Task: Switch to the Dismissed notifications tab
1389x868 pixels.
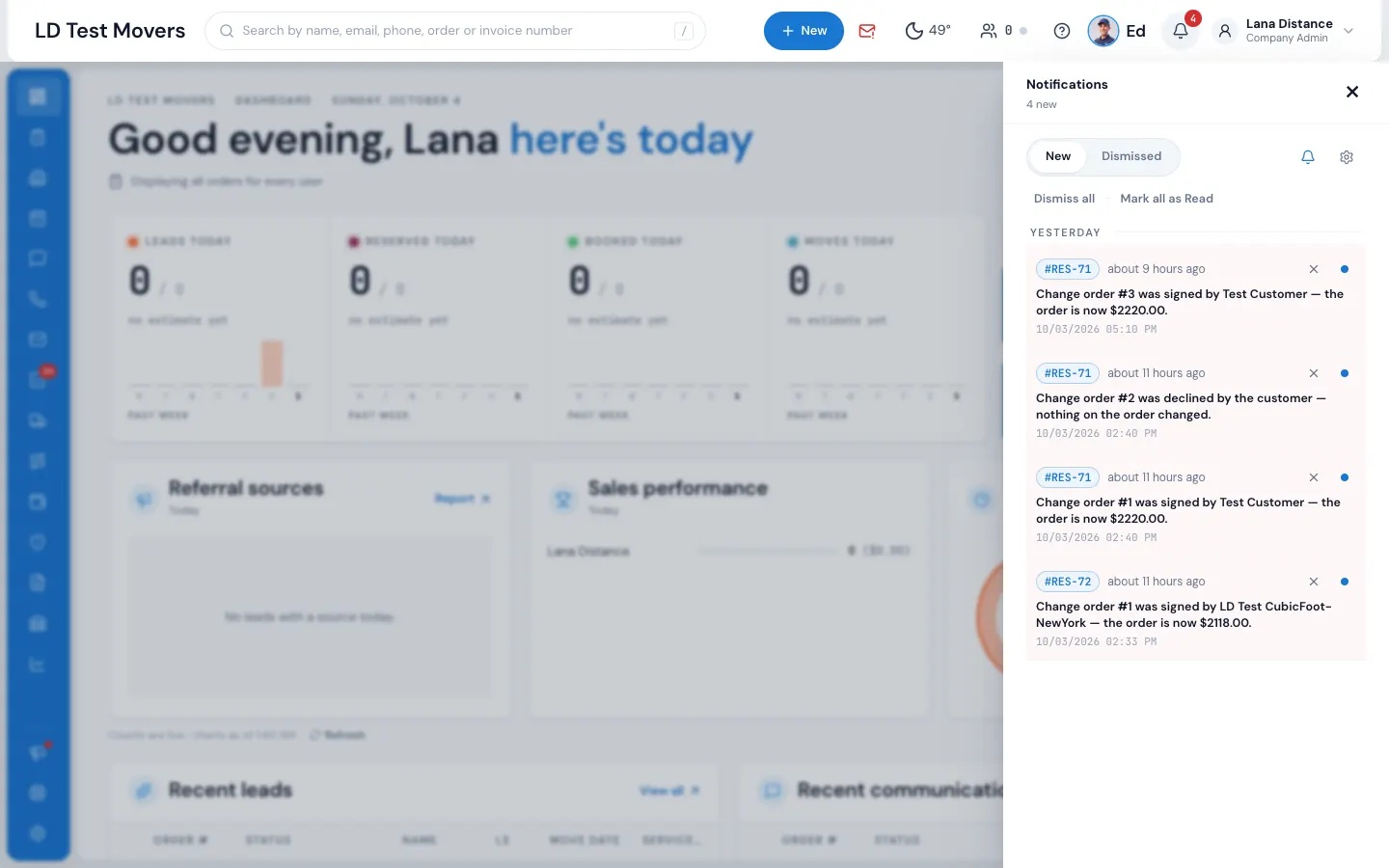Action: point(1131,156)
